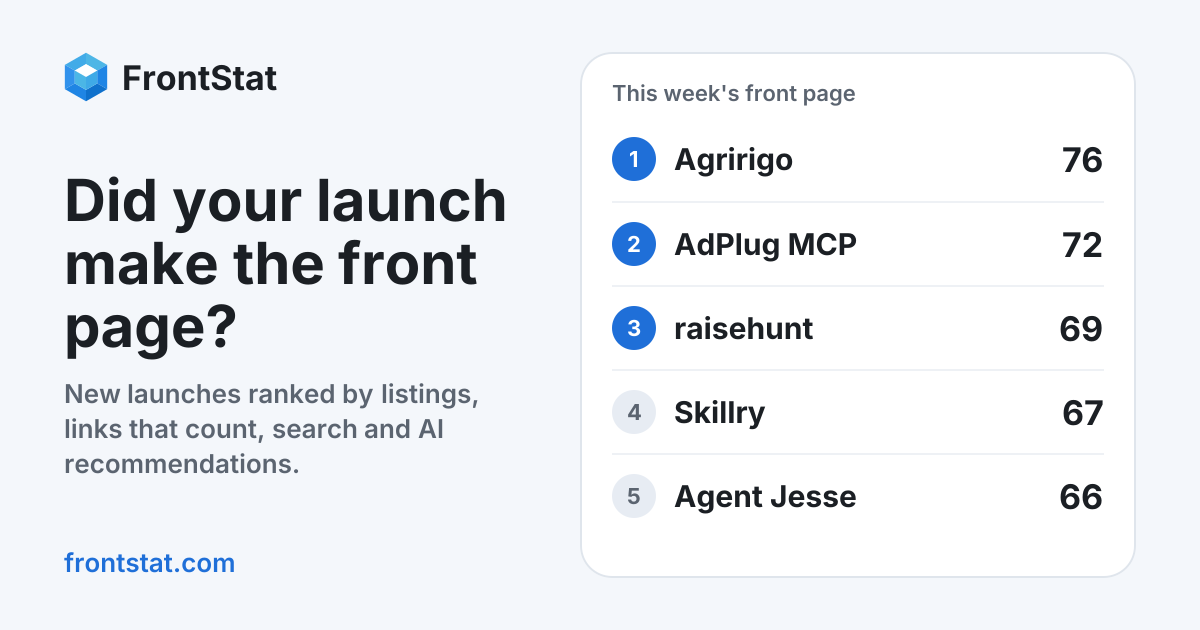The width and height of the screenshot is (1200, 630).
Task: Click the gray rank 5 badge
Action: tap(634, 496)
